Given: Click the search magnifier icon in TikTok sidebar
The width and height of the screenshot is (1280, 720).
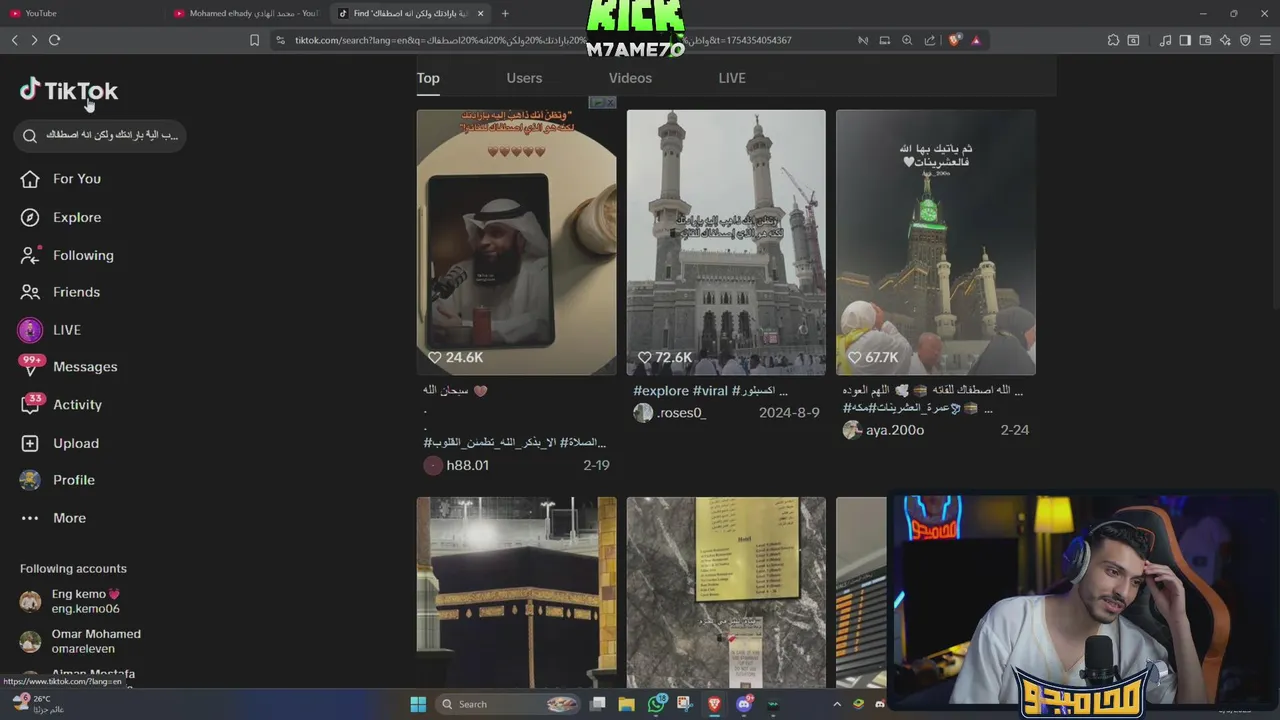Looking at the screenshot, I should 30,135.
